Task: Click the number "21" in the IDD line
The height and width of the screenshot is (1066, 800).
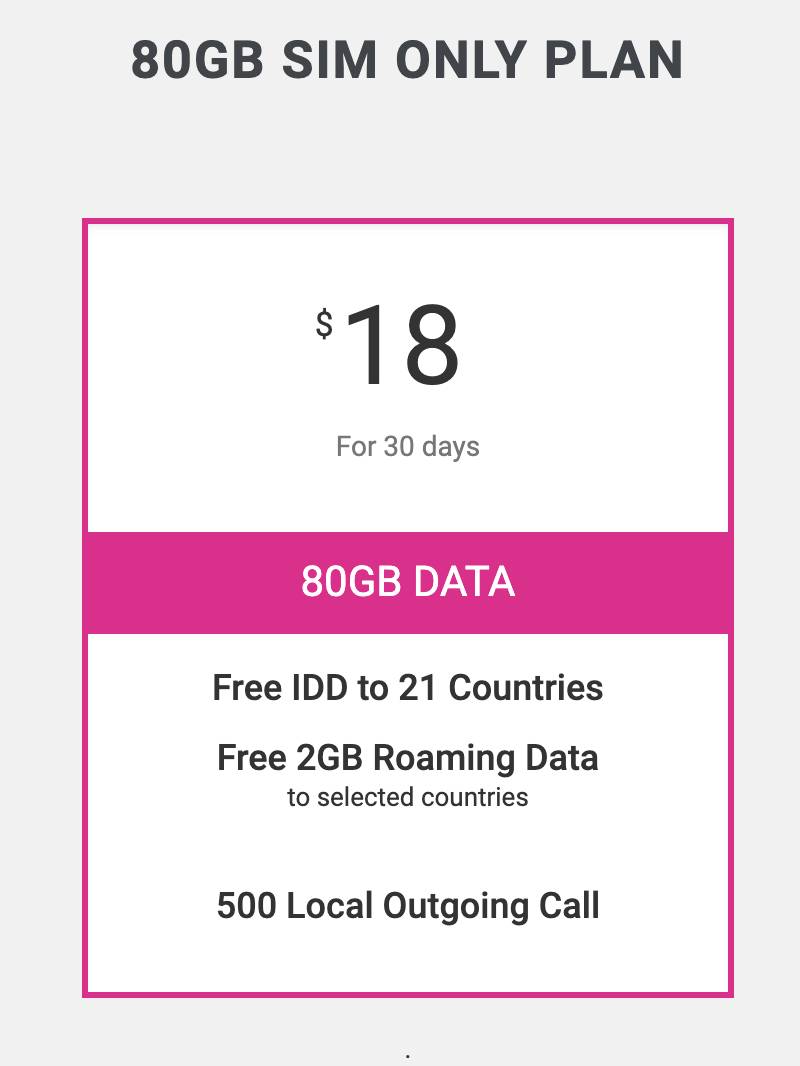Action: tap(420, 688)
